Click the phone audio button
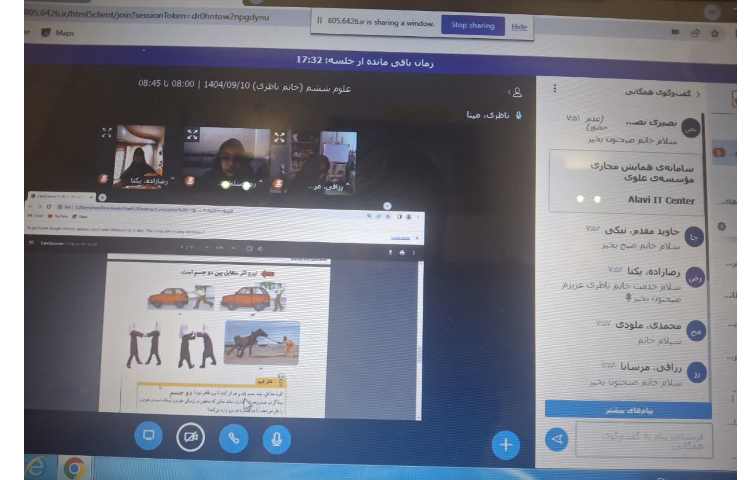Image resolution: width=750 pixels, height=480 pixels. 234,437
